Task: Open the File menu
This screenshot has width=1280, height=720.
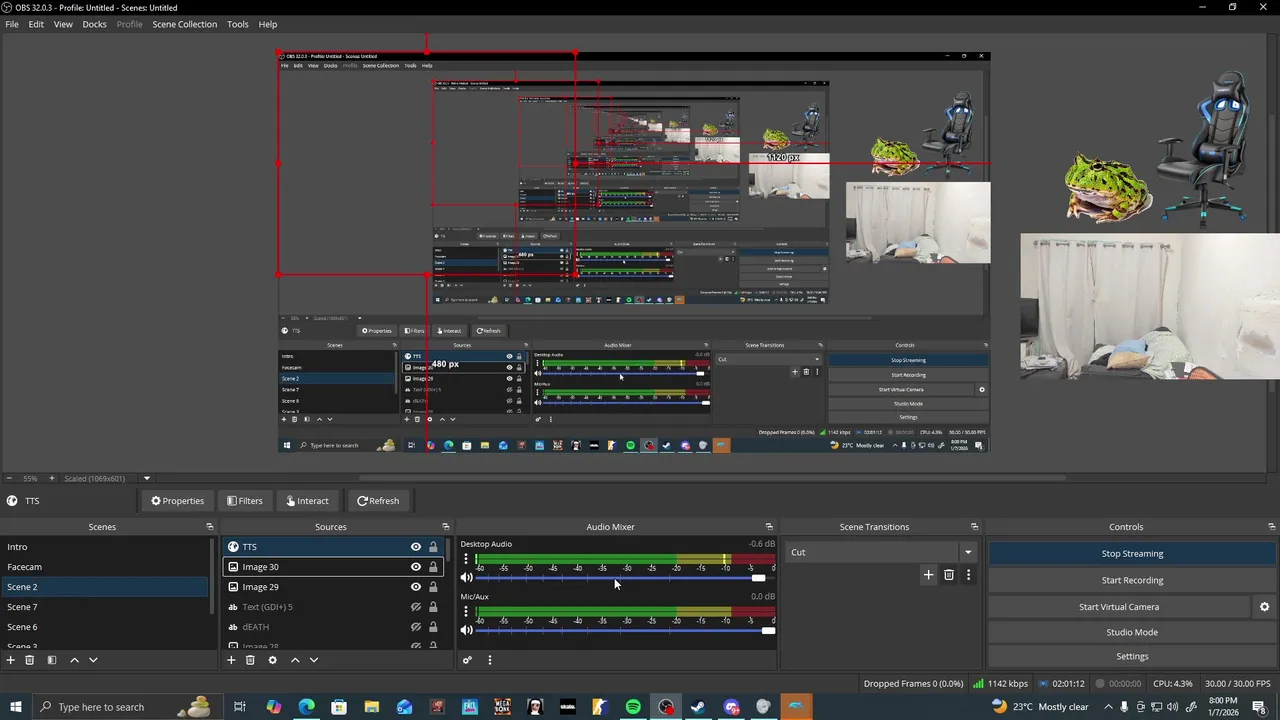Action: coord(12,24)
